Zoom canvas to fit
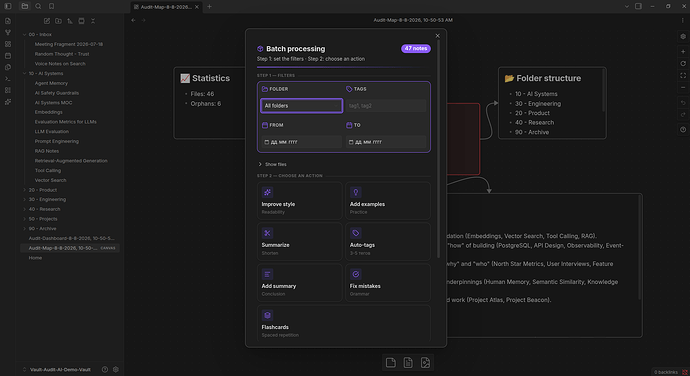This screenshot has height=376, width=690. pyautogui.click(x=683, y=76)
